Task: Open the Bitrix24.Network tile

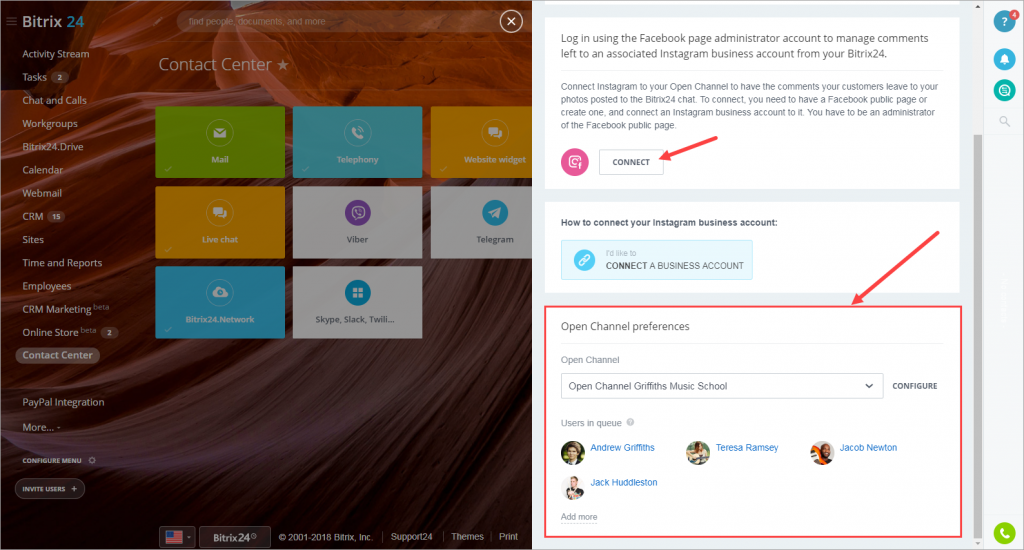Action: point(220,302)
